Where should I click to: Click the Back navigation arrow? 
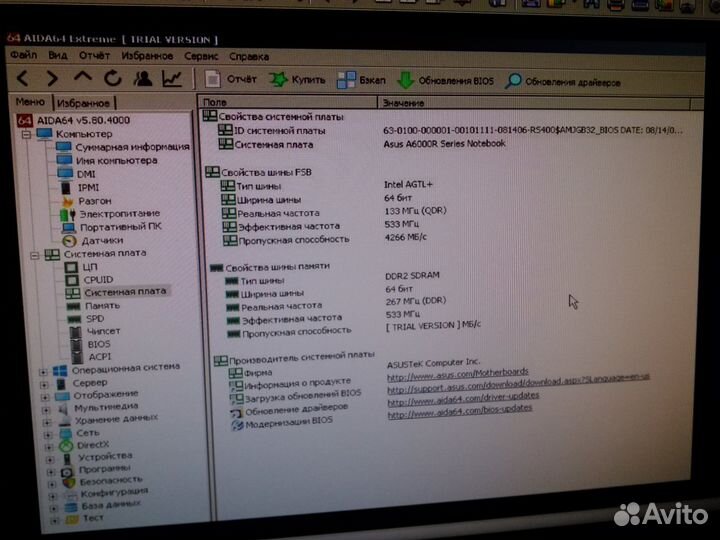(x=23, y=78)
